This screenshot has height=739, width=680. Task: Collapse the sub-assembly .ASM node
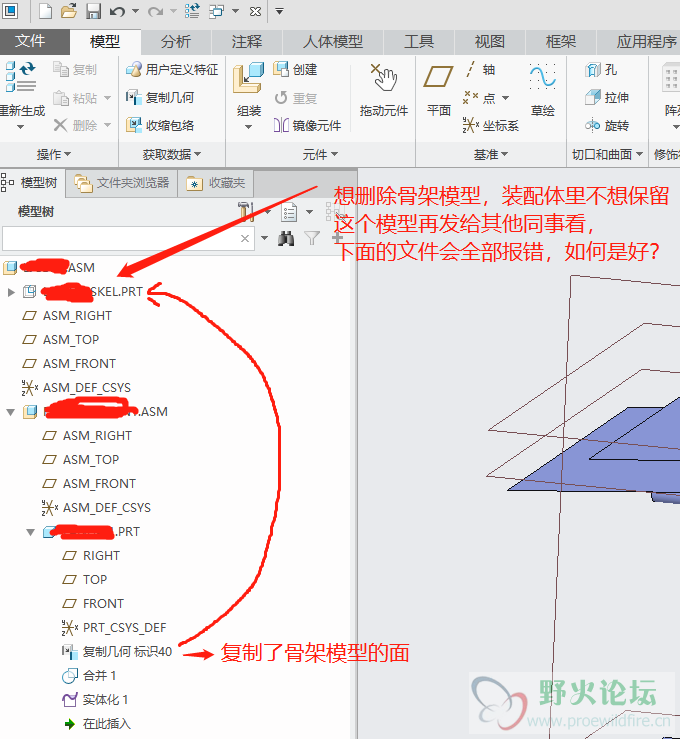[10, 412]
